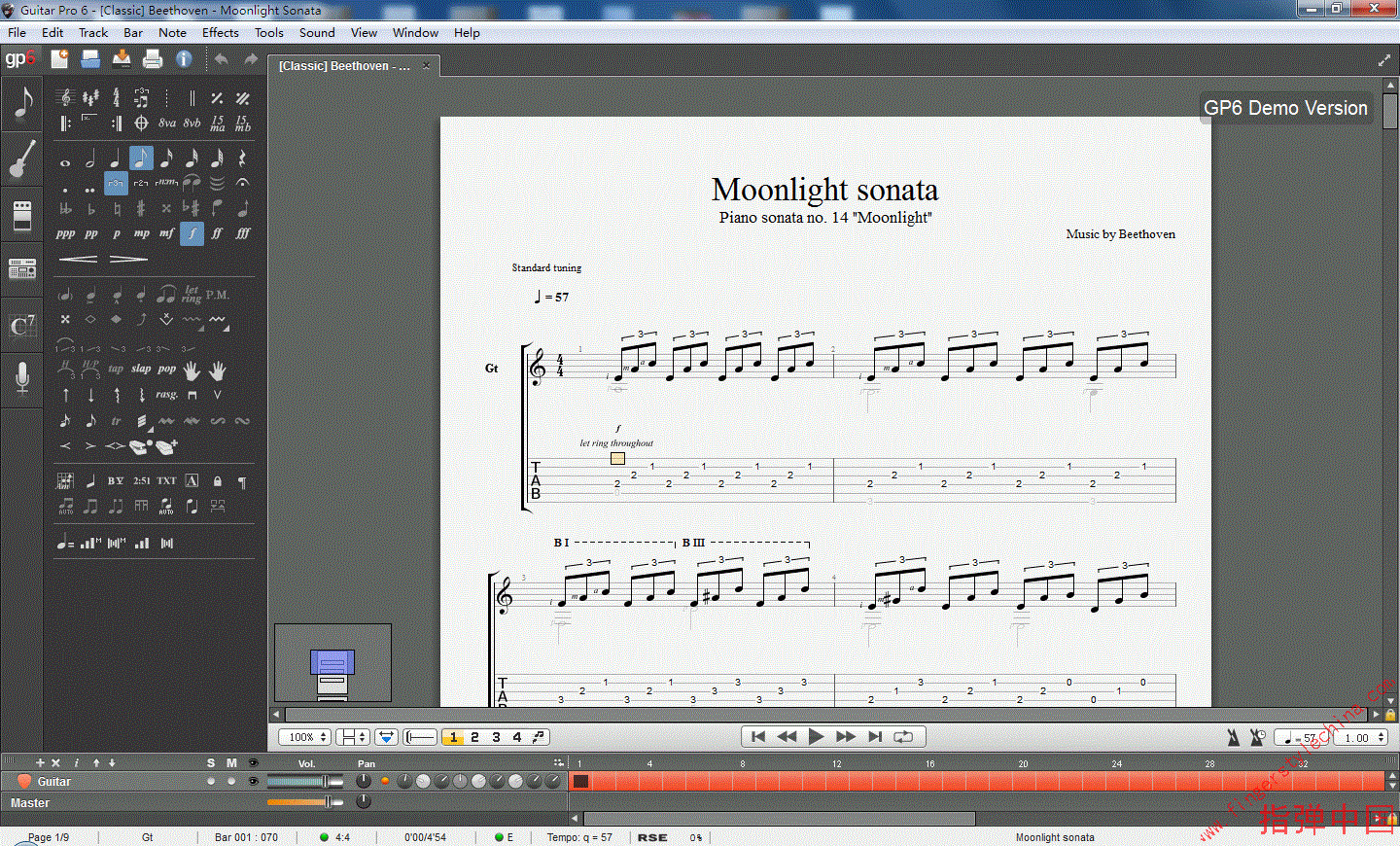Viewport: 1400px width, 846px height.
Task: Select voice 2 button
Action: tap(474, 737)
